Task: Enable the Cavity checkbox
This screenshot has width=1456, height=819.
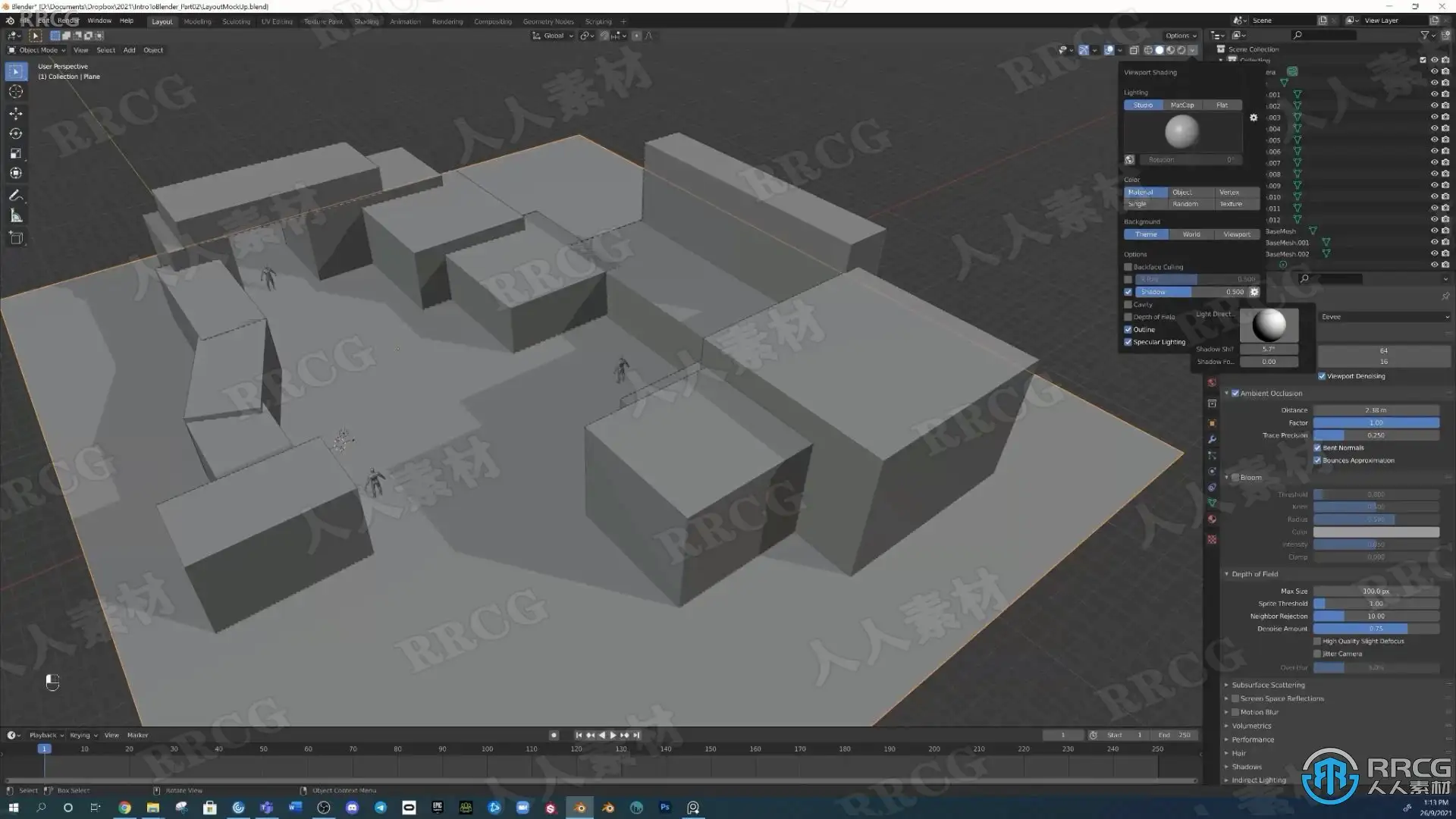Action: (1128, 305)
